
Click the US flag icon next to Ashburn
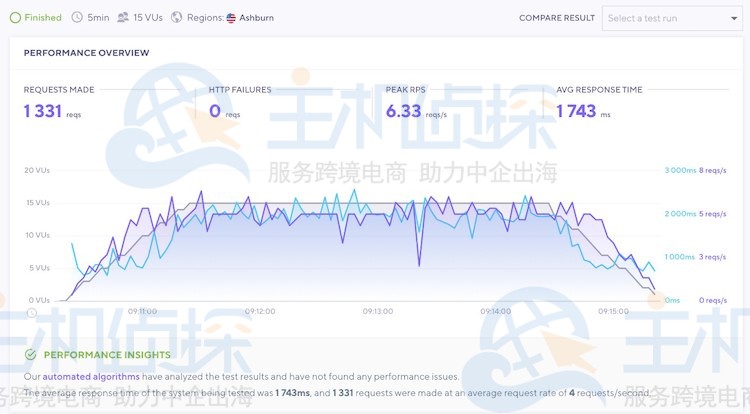231,18
